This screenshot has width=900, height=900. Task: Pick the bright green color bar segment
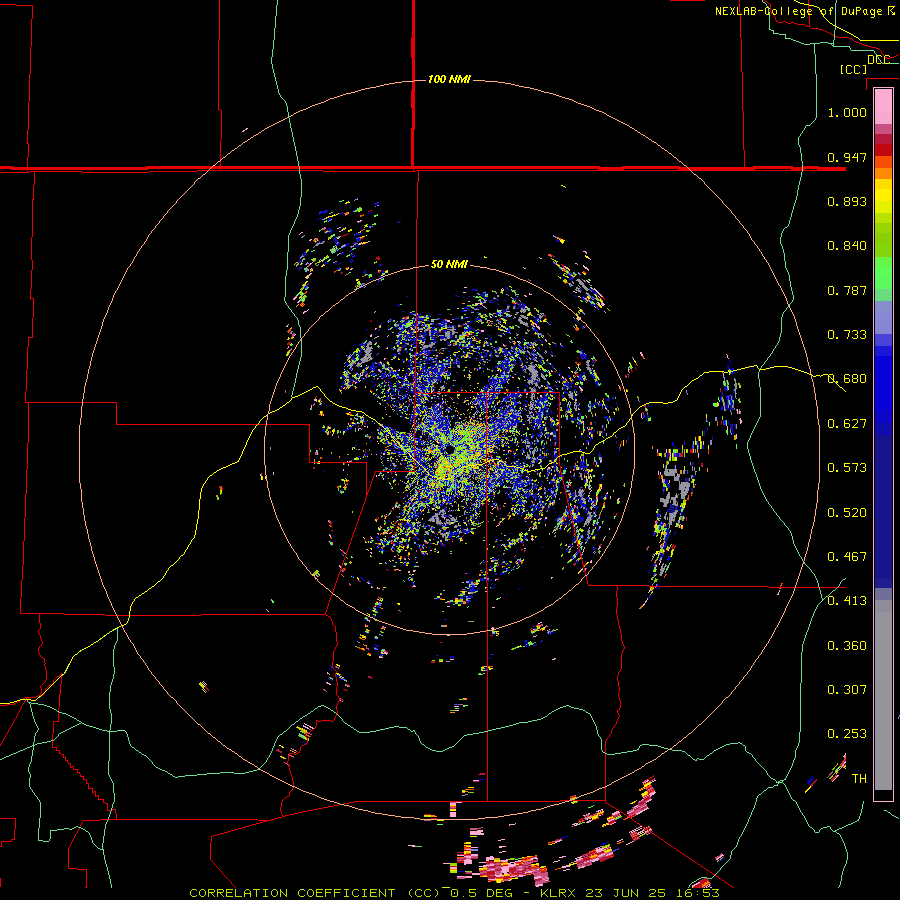pos(883,273)
